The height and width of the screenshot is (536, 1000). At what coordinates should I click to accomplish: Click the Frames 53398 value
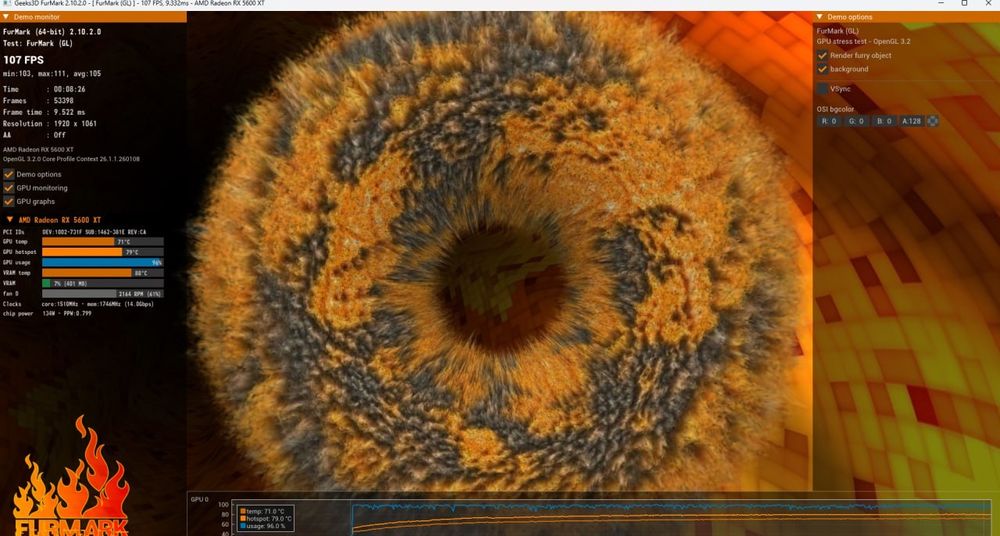pos(64,101)
